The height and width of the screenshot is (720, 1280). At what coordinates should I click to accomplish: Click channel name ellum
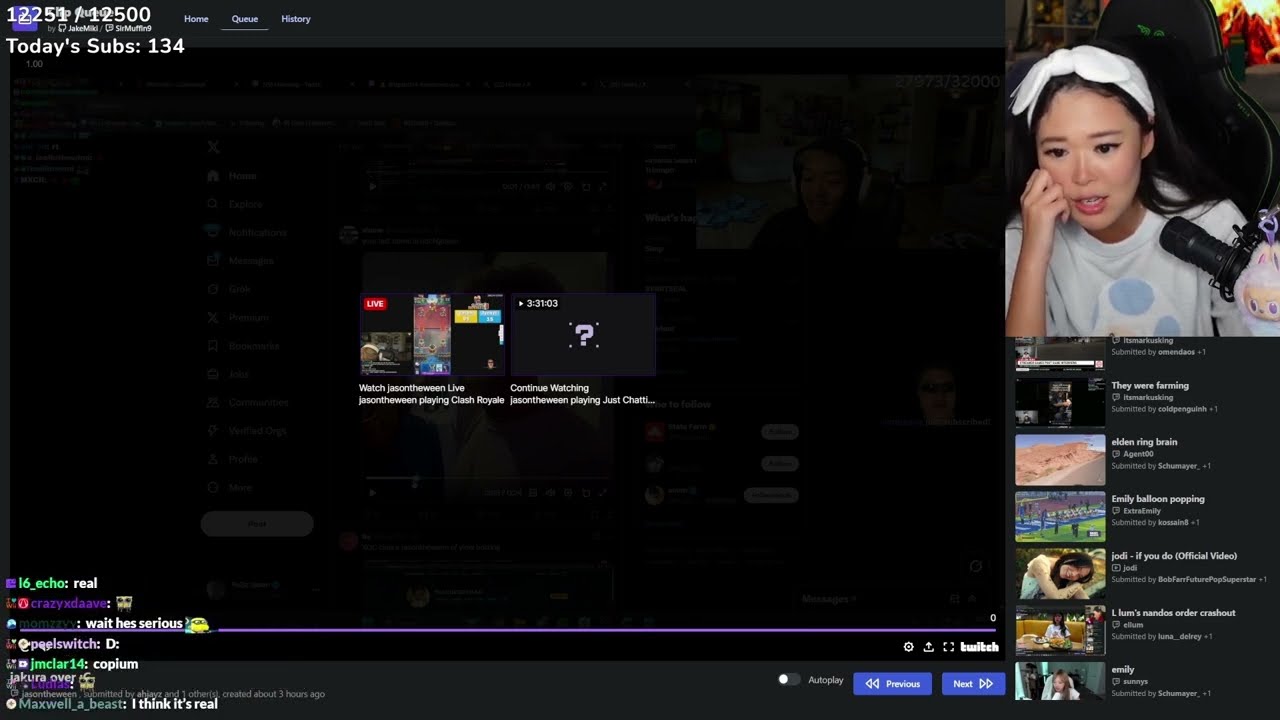[x=1133, y=625]
